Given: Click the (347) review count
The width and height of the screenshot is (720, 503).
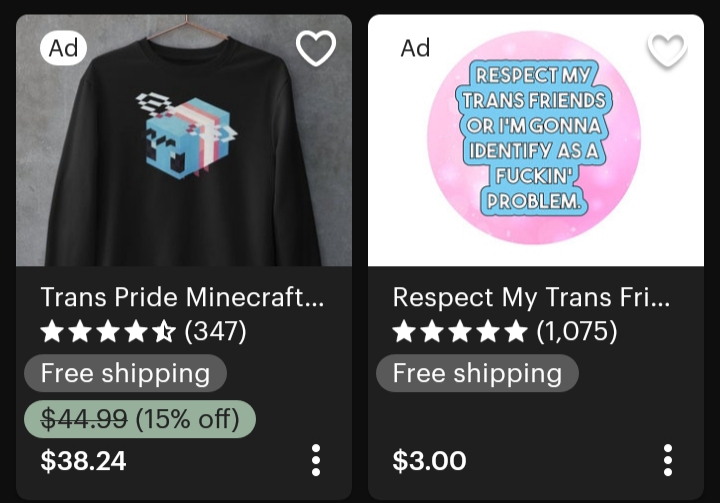Looking at the screenshot, I should (215, 331).
